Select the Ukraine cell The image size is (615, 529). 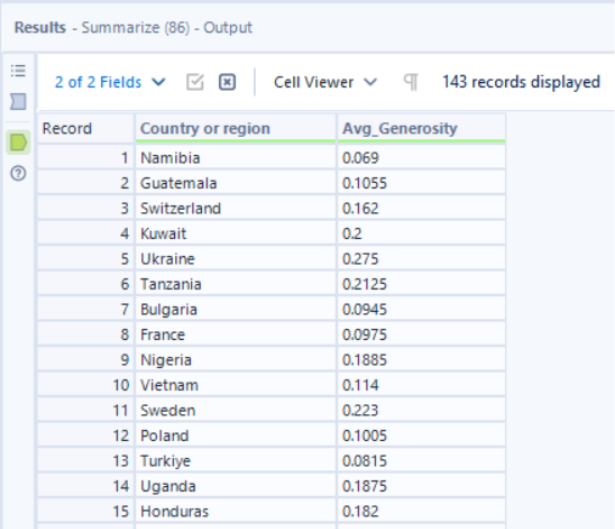click(235, 259)
